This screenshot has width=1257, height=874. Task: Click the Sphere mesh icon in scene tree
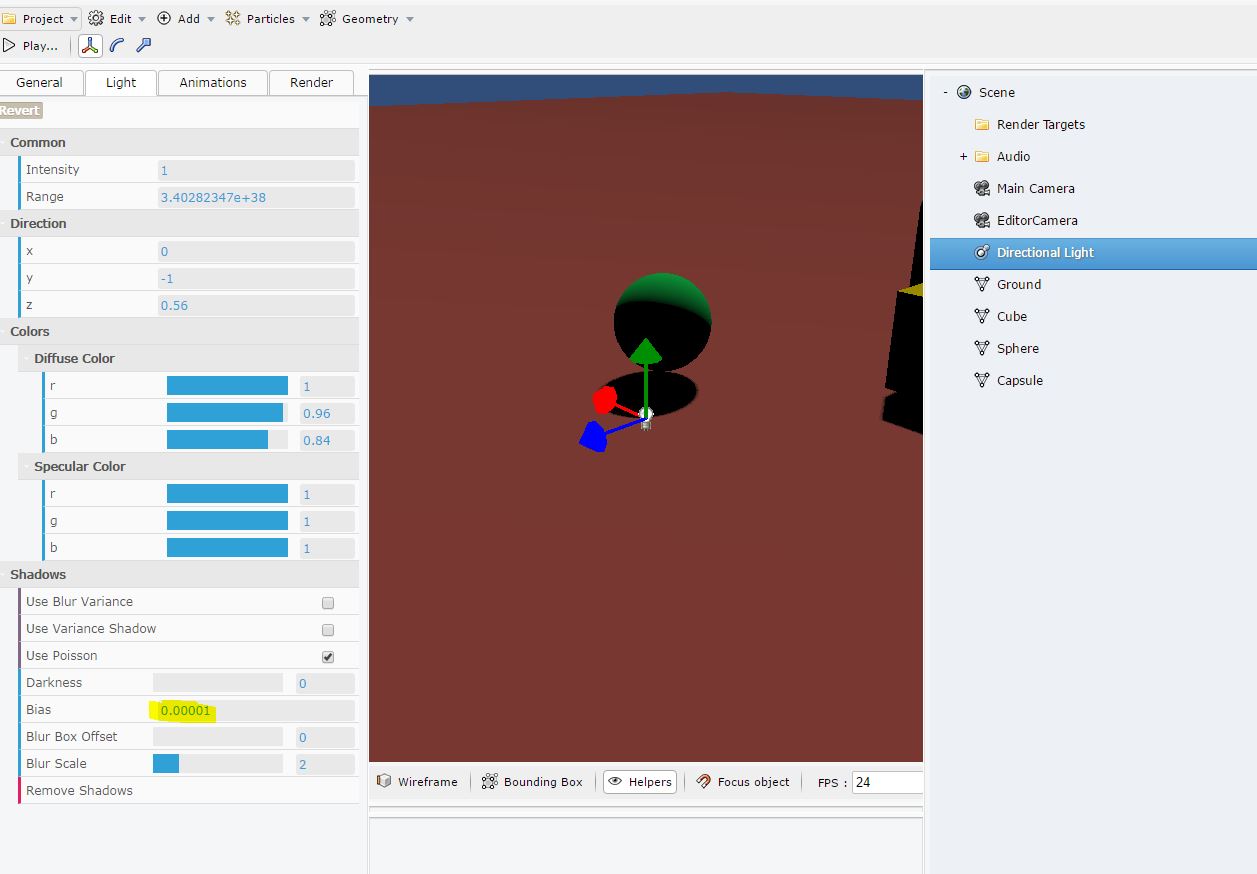point(982,348)
